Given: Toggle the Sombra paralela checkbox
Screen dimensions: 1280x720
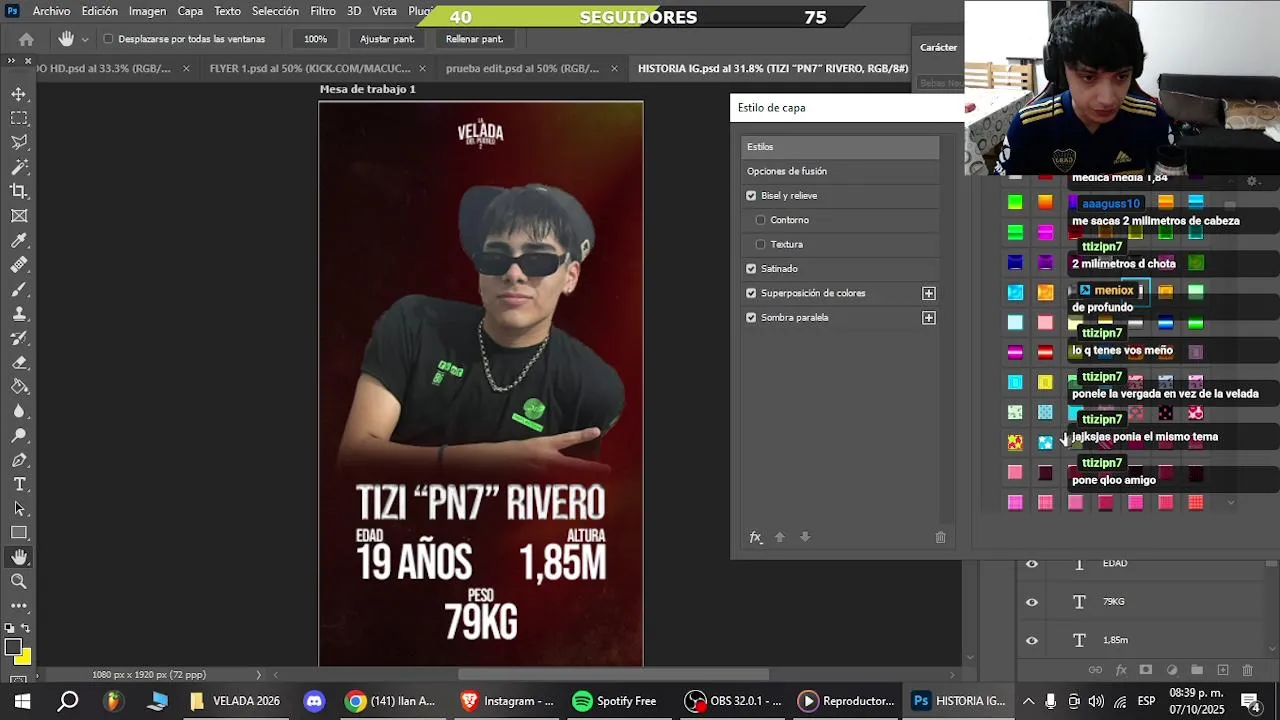Looking at the screenshot, I should tap(751, 318).
